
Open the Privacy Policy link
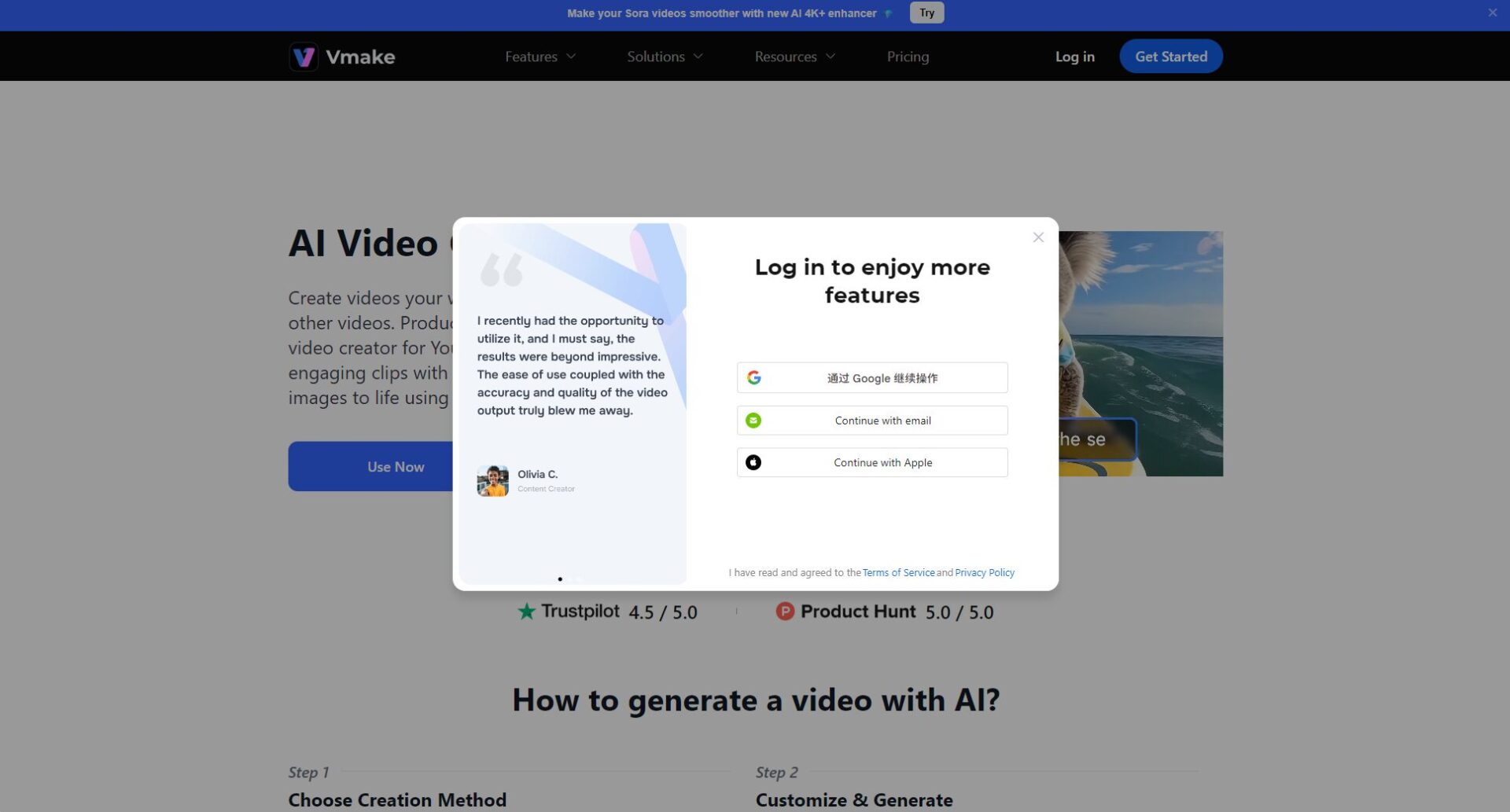point(984,572)
